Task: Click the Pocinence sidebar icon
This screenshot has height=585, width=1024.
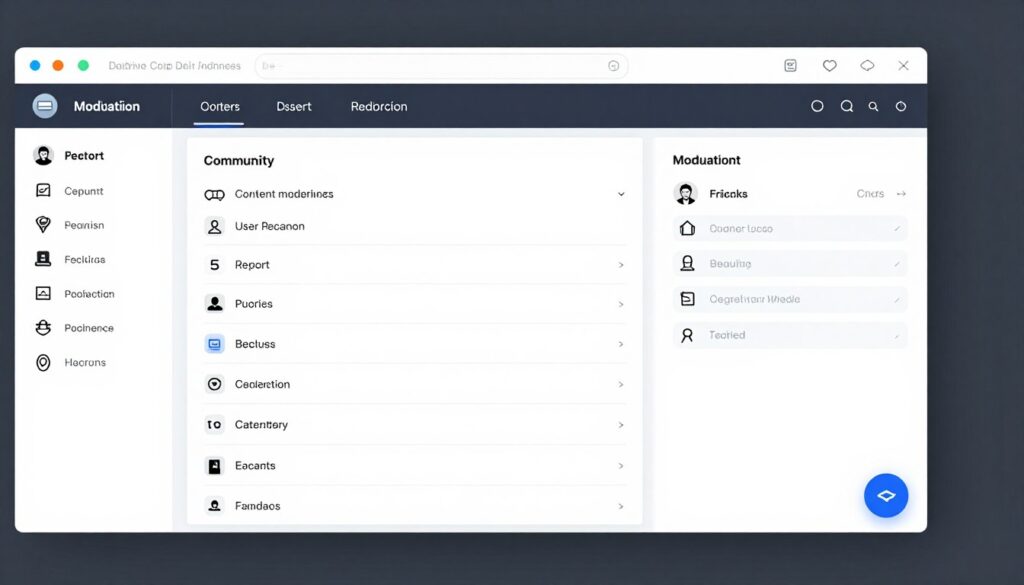Action: [43, 328]
